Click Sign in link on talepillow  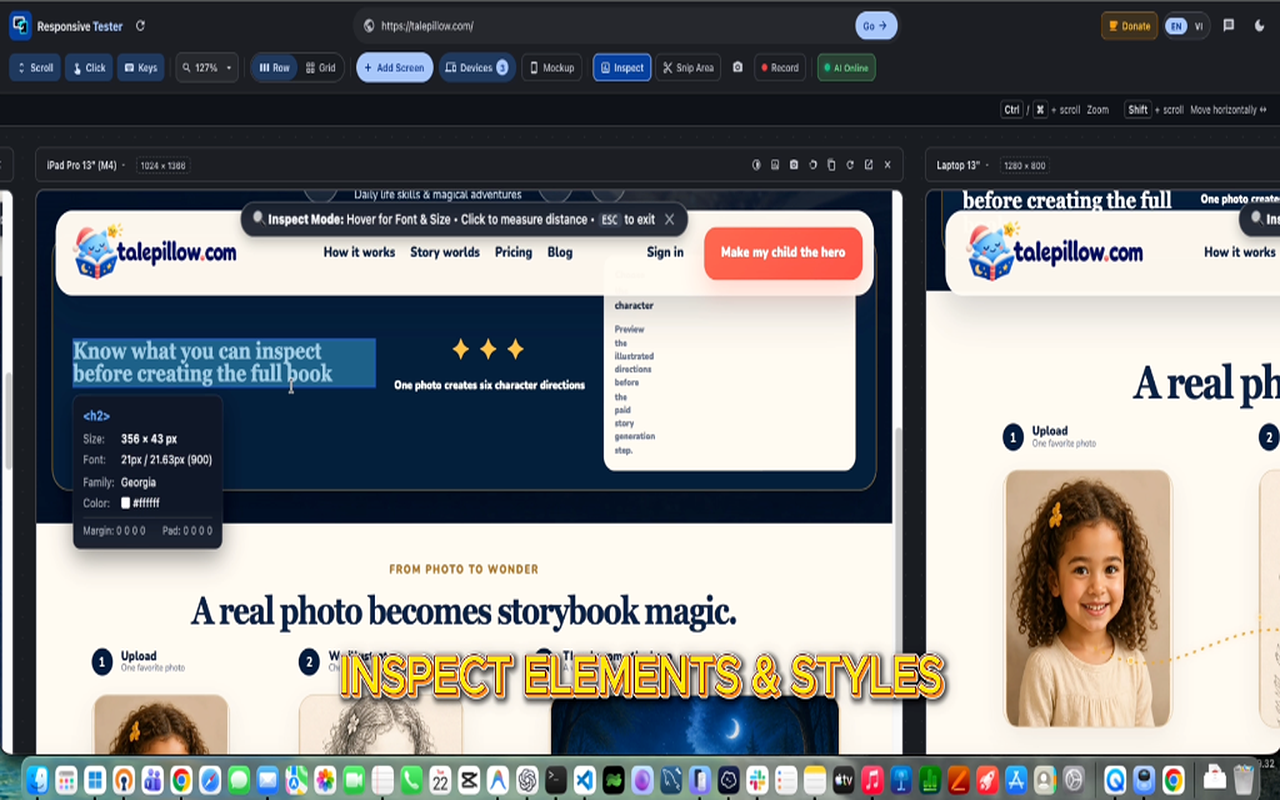(x=665, y=252)
